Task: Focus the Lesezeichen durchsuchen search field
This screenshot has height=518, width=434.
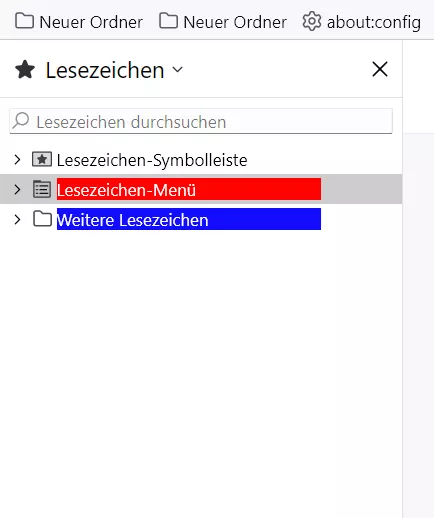Action: pos(201,121)
